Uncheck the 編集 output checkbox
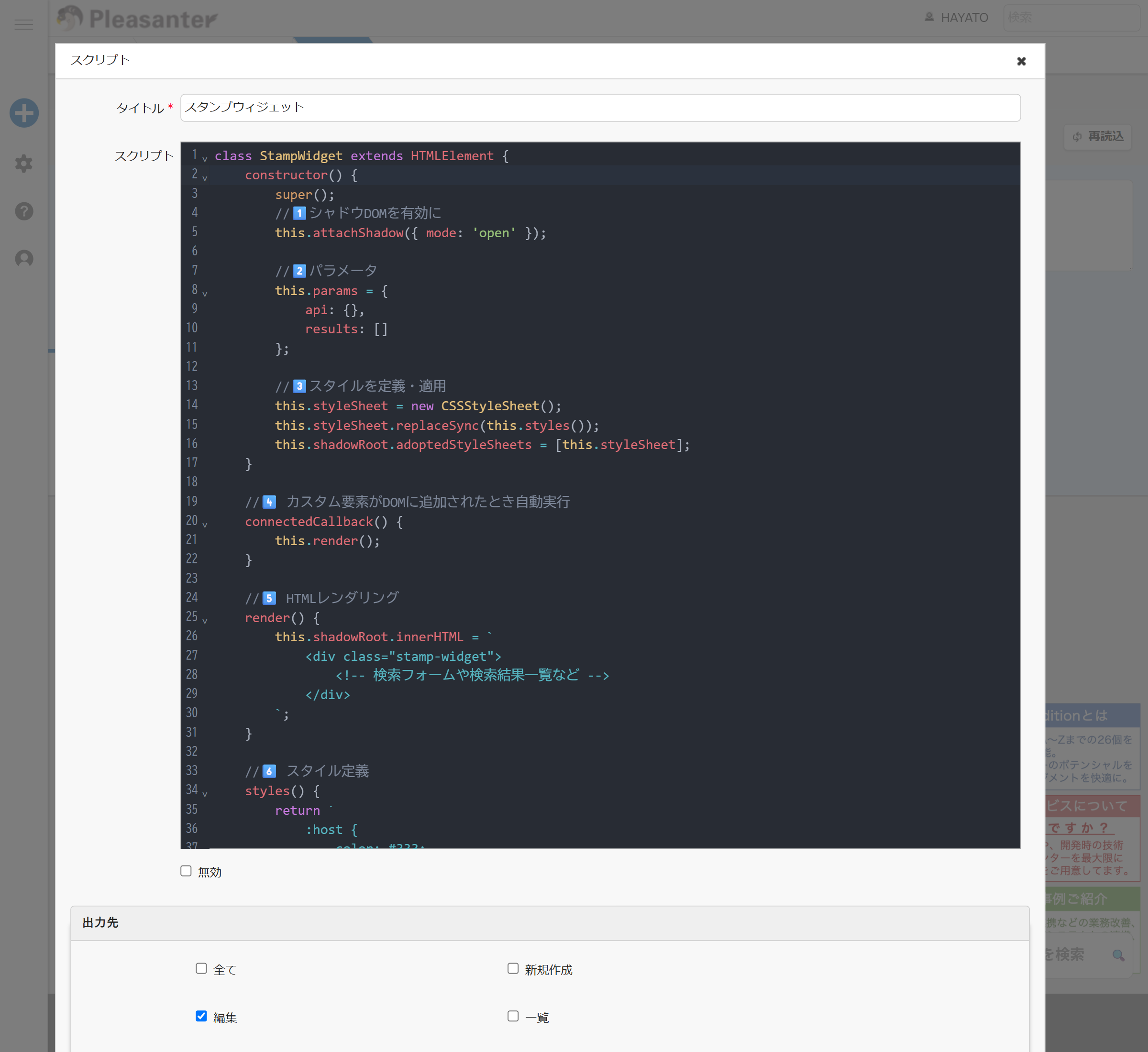The height and width of the screenshot is (1052, 1148). coord(200,1017)
